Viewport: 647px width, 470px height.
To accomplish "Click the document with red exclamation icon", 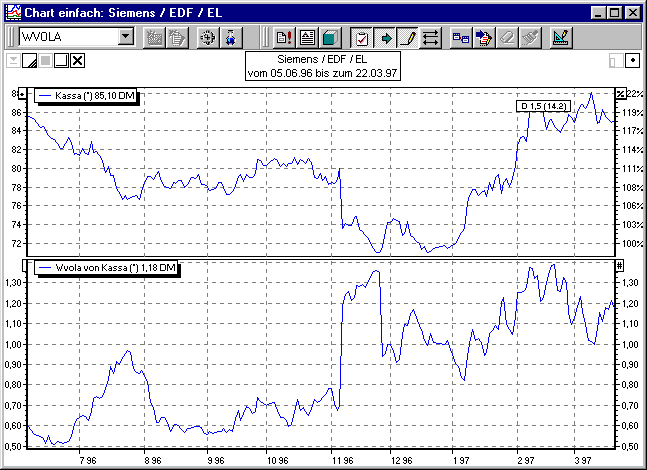I will coord(283,37).
